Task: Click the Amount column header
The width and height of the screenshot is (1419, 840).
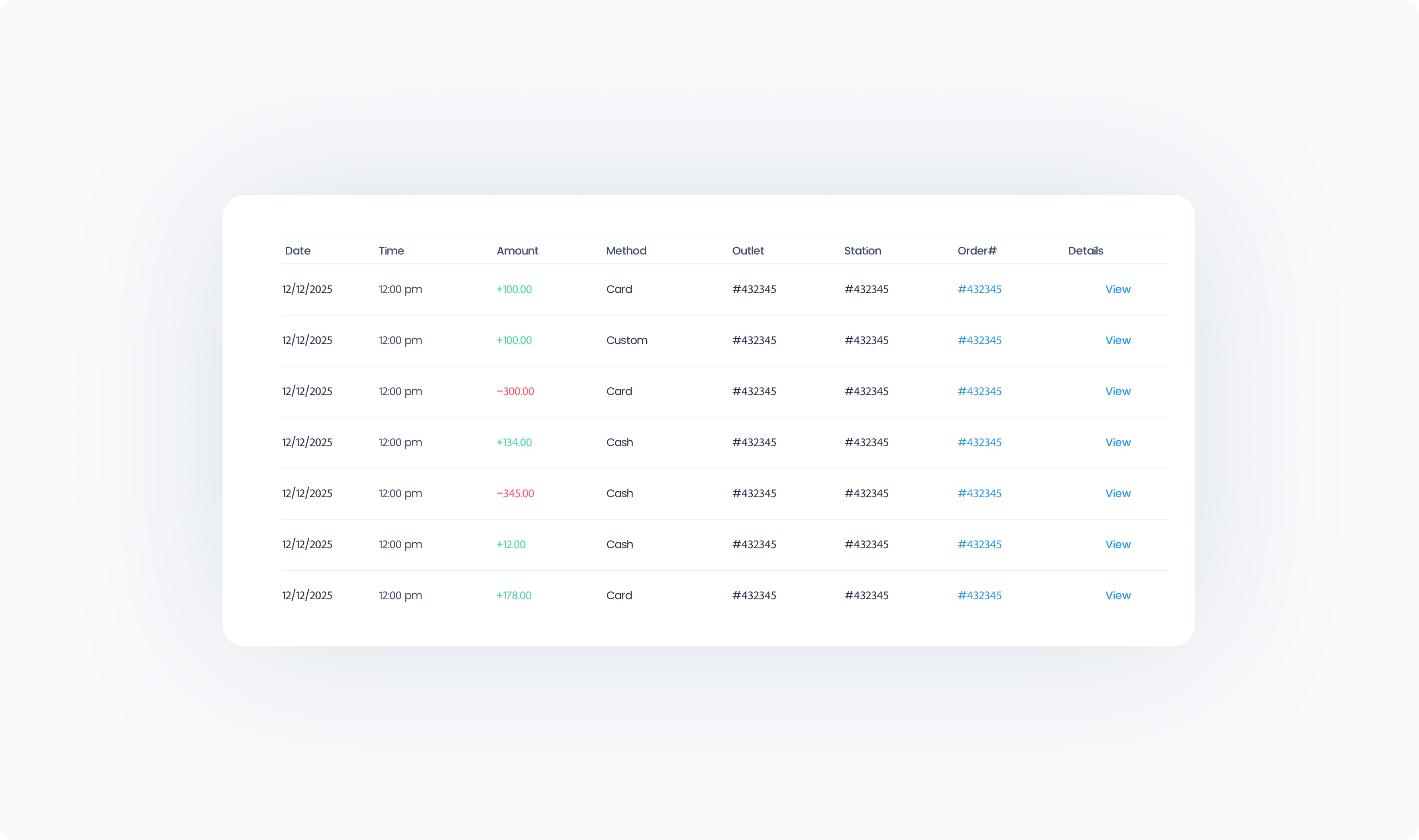Action: (517, 251)
